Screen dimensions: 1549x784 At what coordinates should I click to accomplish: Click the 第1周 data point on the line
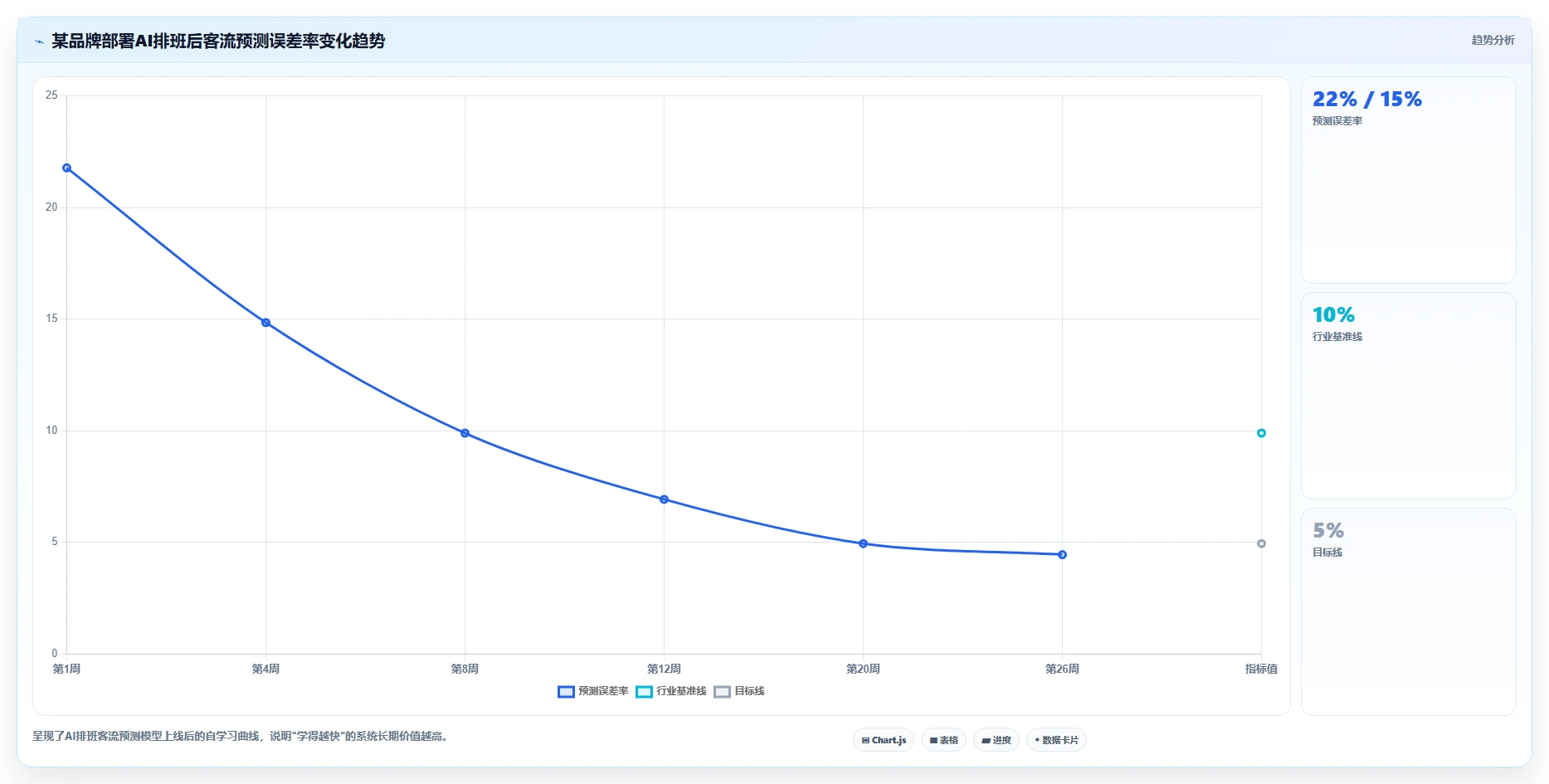coord(67,168)
